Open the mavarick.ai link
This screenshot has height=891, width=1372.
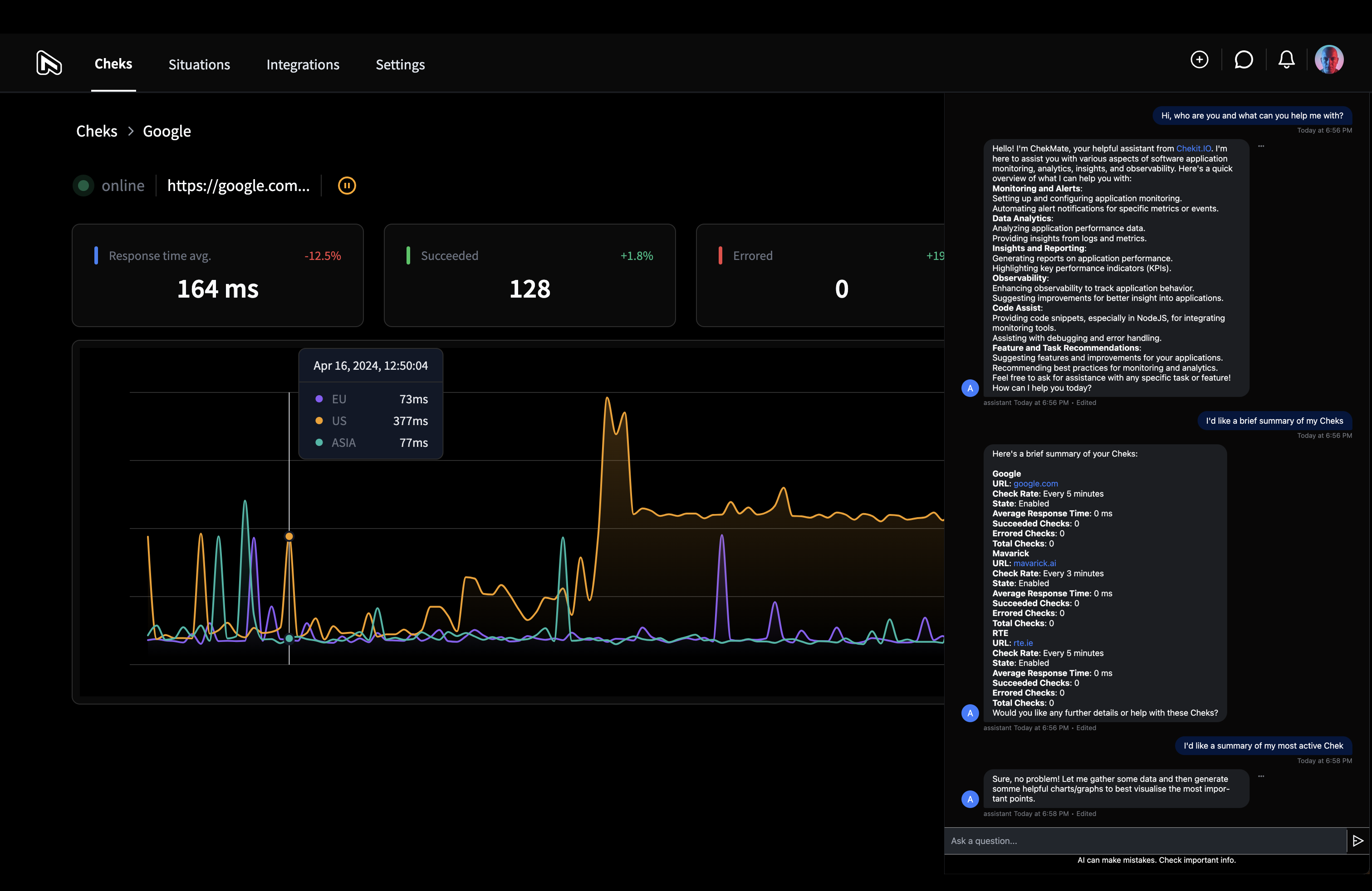pyautogui.click(x=1035, y=563)
